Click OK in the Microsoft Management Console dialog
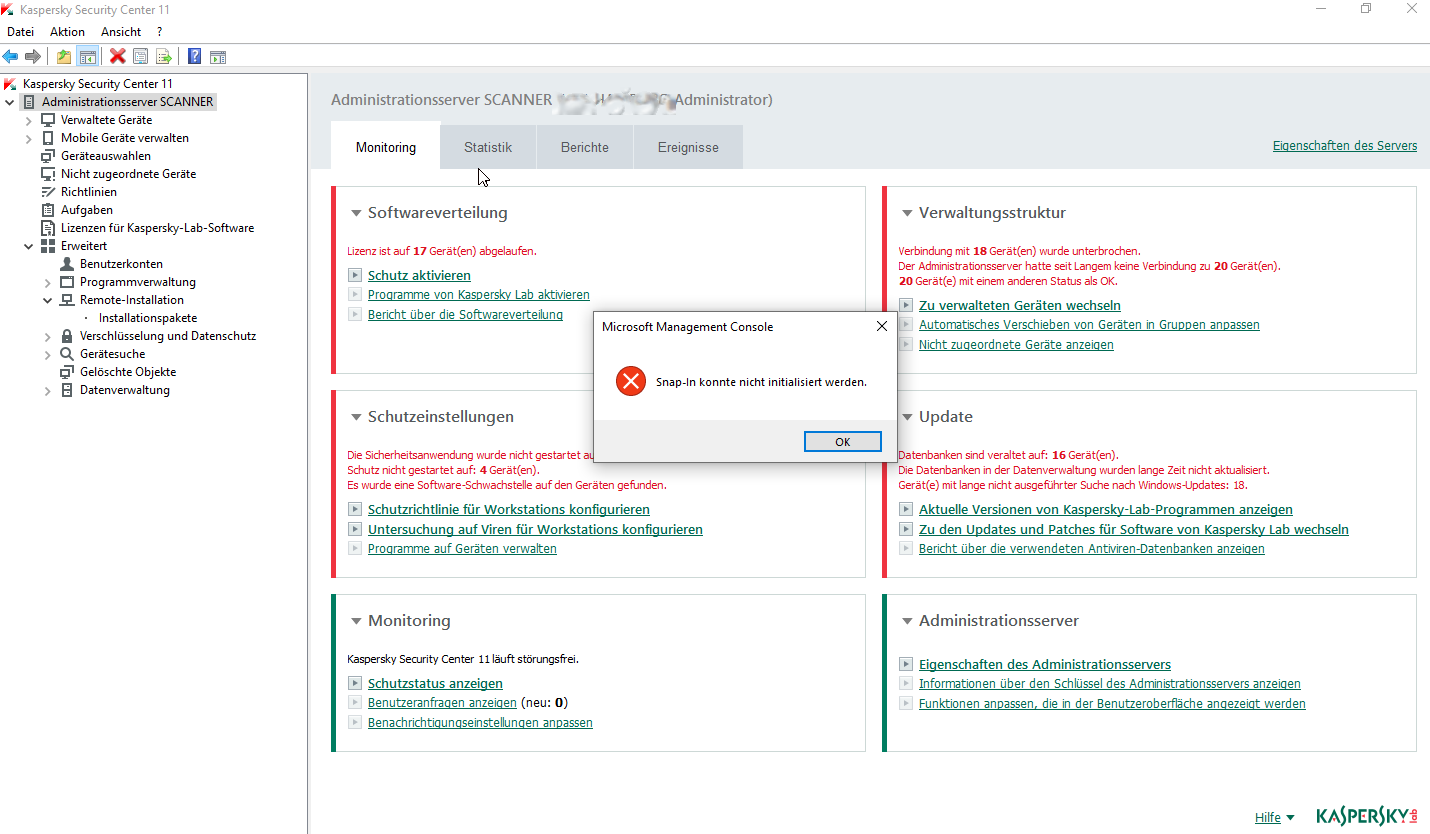This screenshot has height=834, width=1430. (x=843, y=442)
